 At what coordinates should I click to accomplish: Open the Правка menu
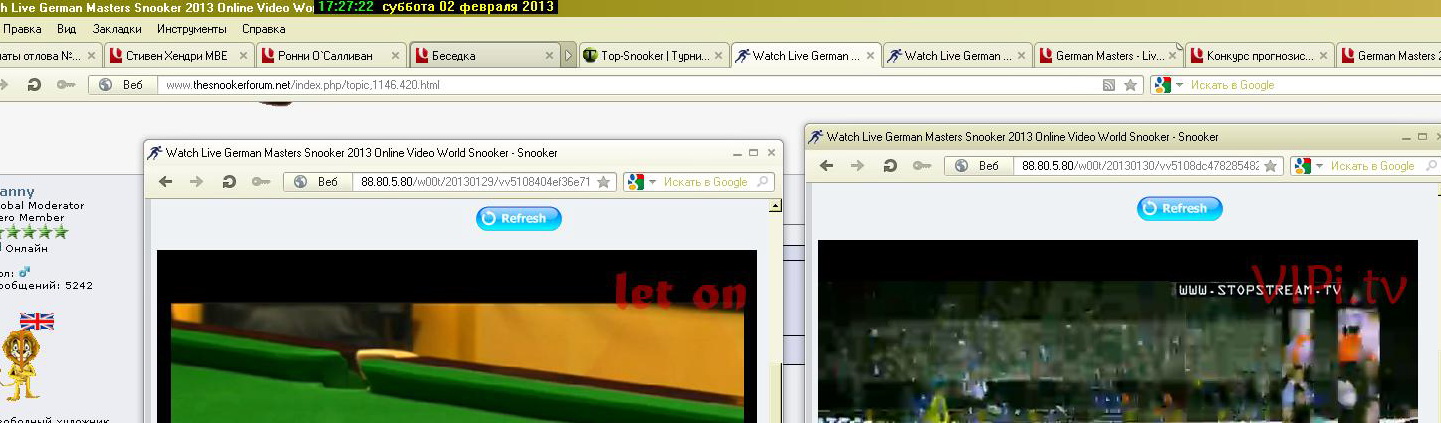(22, 29)
